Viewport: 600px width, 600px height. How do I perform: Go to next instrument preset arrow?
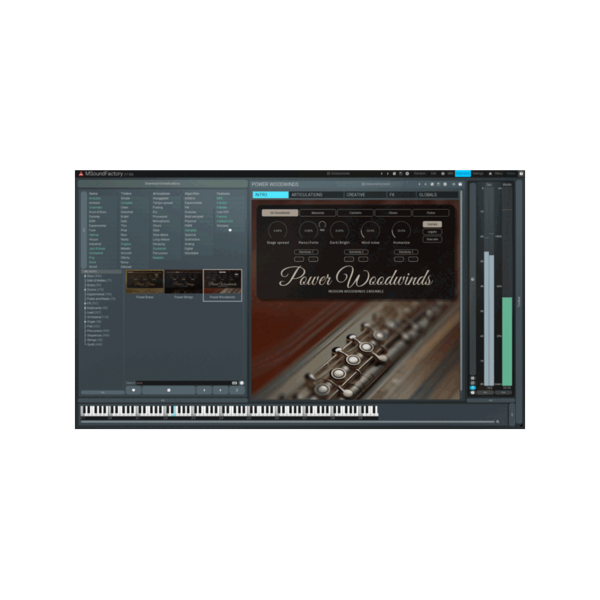point(426,184)
